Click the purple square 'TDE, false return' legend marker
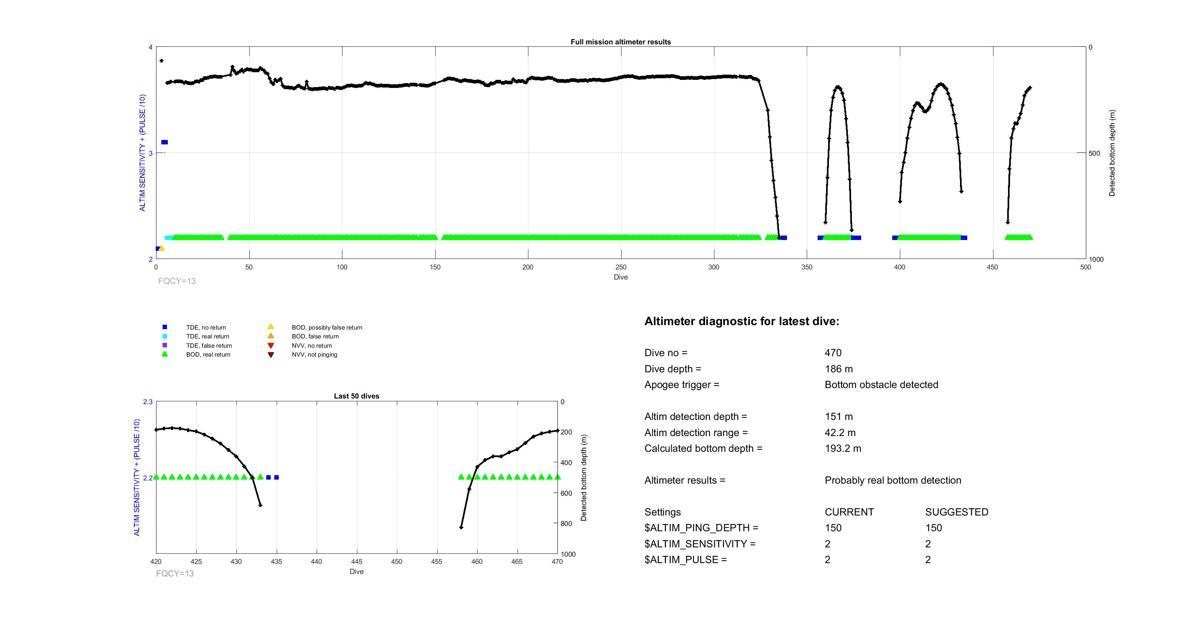Viewport: 1200px width, 622px height. pos(165,345)
